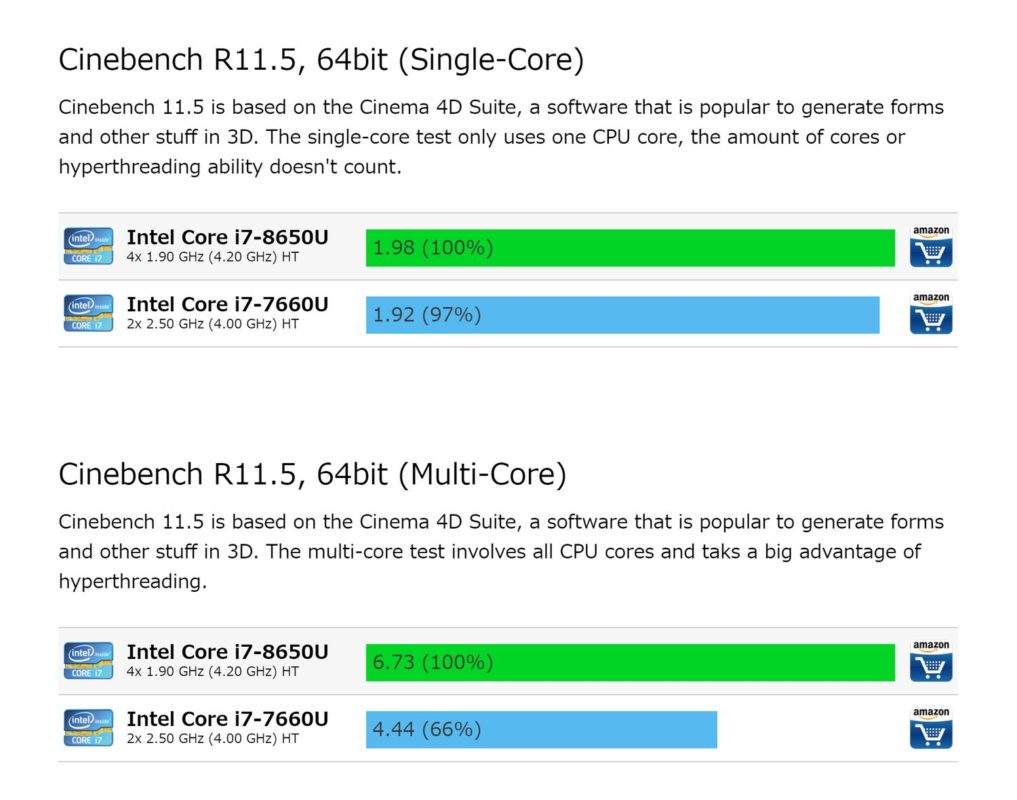Click the 4x 1.90 GHz spec under Single-Core
Image resolution: width=1017 pixels, height=800 pixels.
coord(213,257)
